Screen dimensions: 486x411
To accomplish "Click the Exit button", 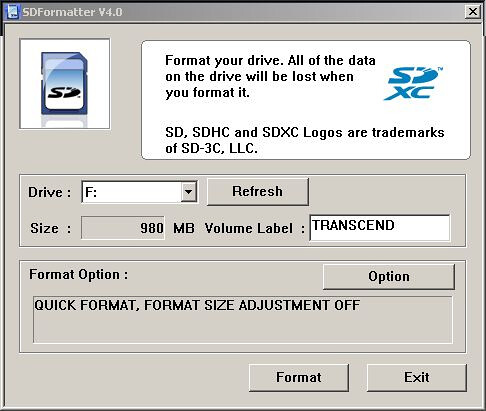I will (x=417, y=377).
